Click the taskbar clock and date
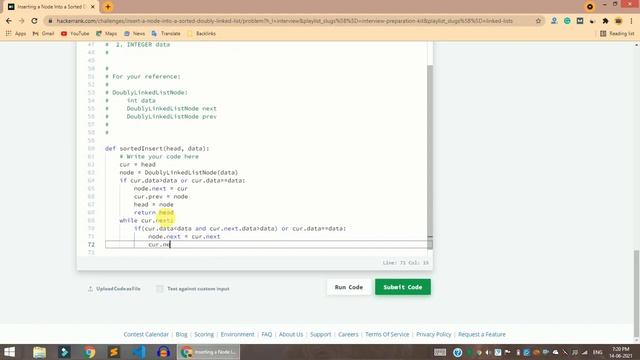Viewport: 640px width, 360px height. point(621,352)
